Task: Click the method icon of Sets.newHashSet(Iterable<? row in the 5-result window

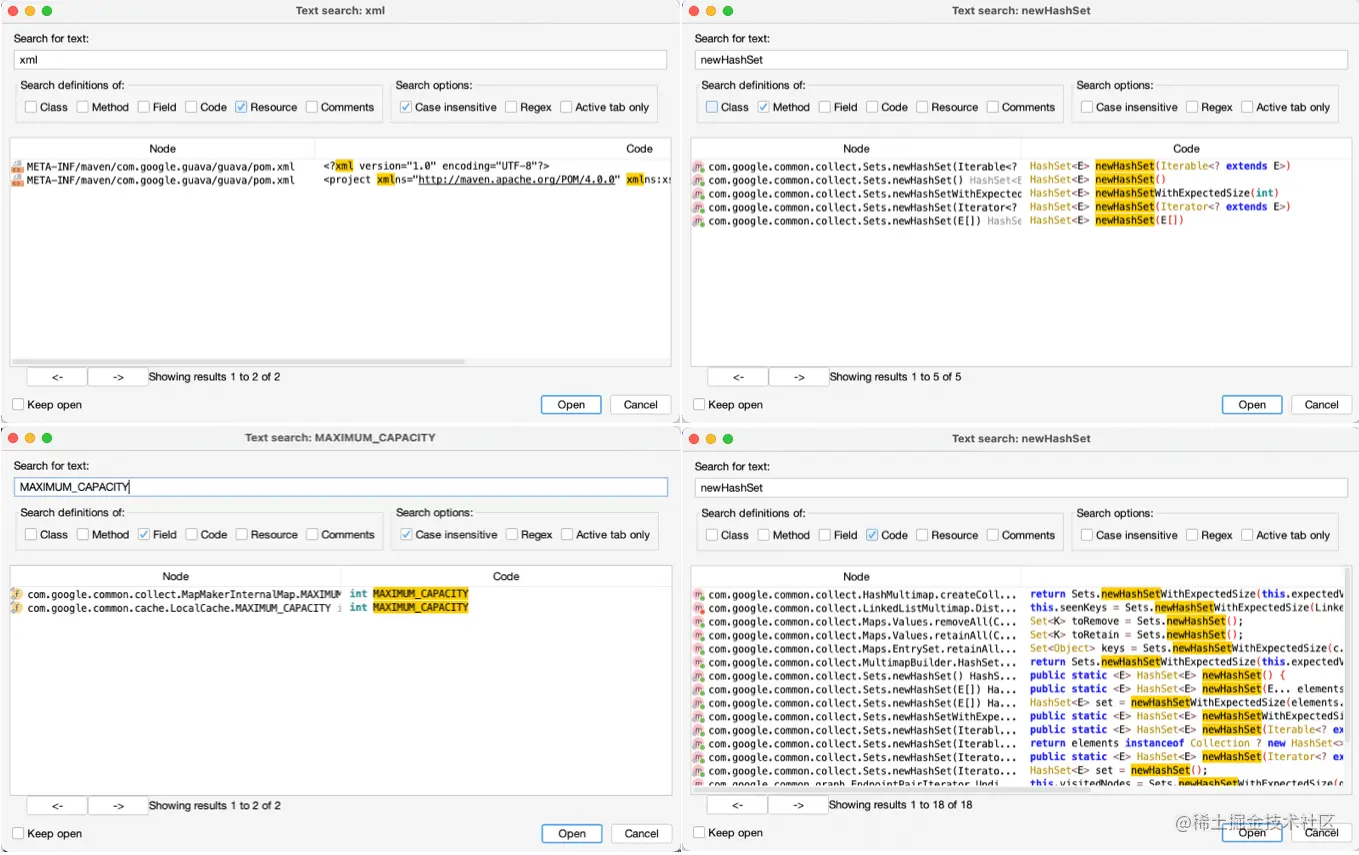Action: click(699, 167)
